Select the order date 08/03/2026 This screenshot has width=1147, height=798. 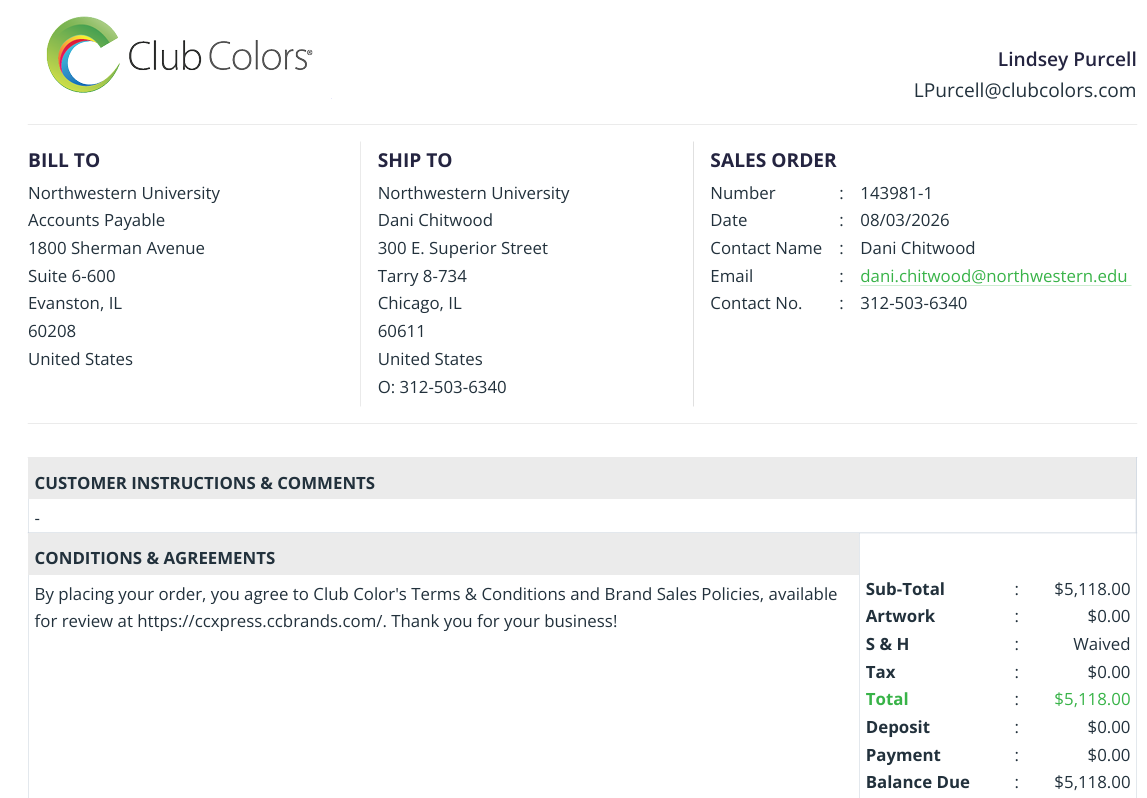[x=904, y=220]
